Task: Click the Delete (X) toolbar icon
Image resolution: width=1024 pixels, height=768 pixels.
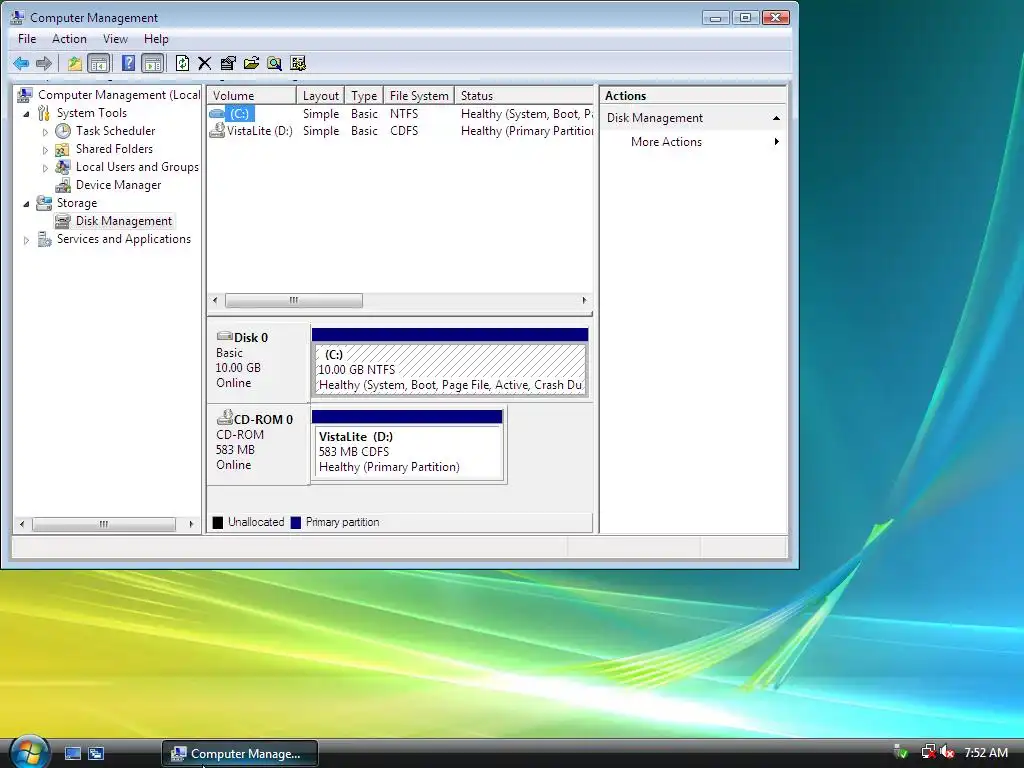Action: [x=204, y=63]
